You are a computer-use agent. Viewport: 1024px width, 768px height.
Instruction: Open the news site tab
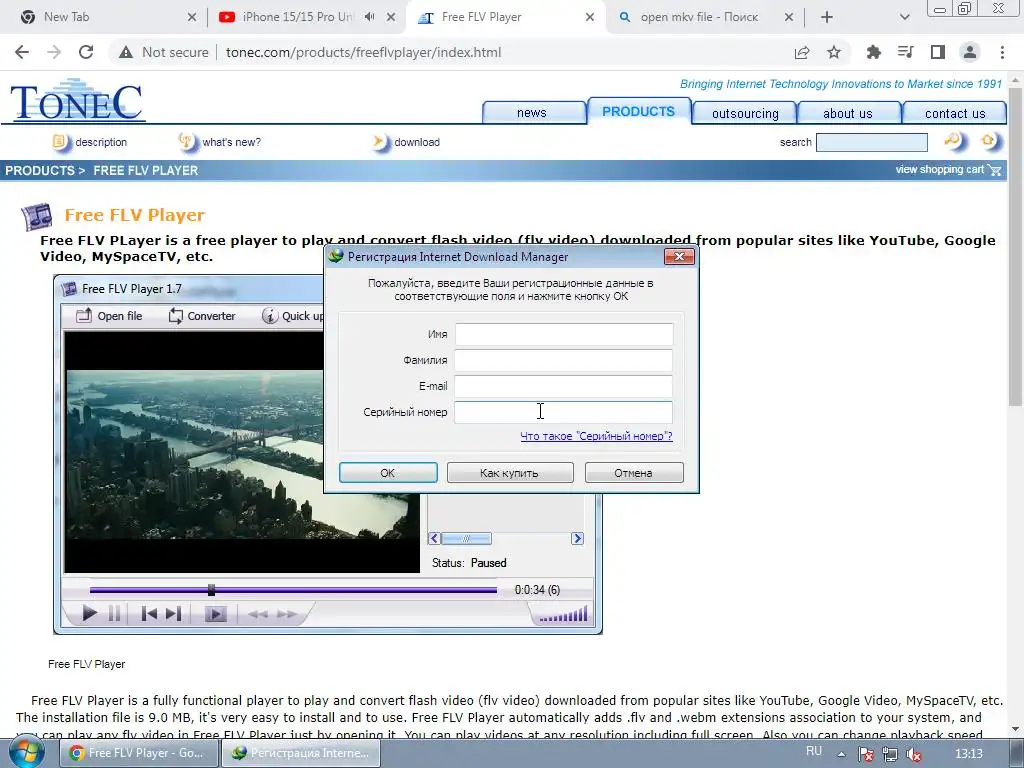click(x=533, y=113)
